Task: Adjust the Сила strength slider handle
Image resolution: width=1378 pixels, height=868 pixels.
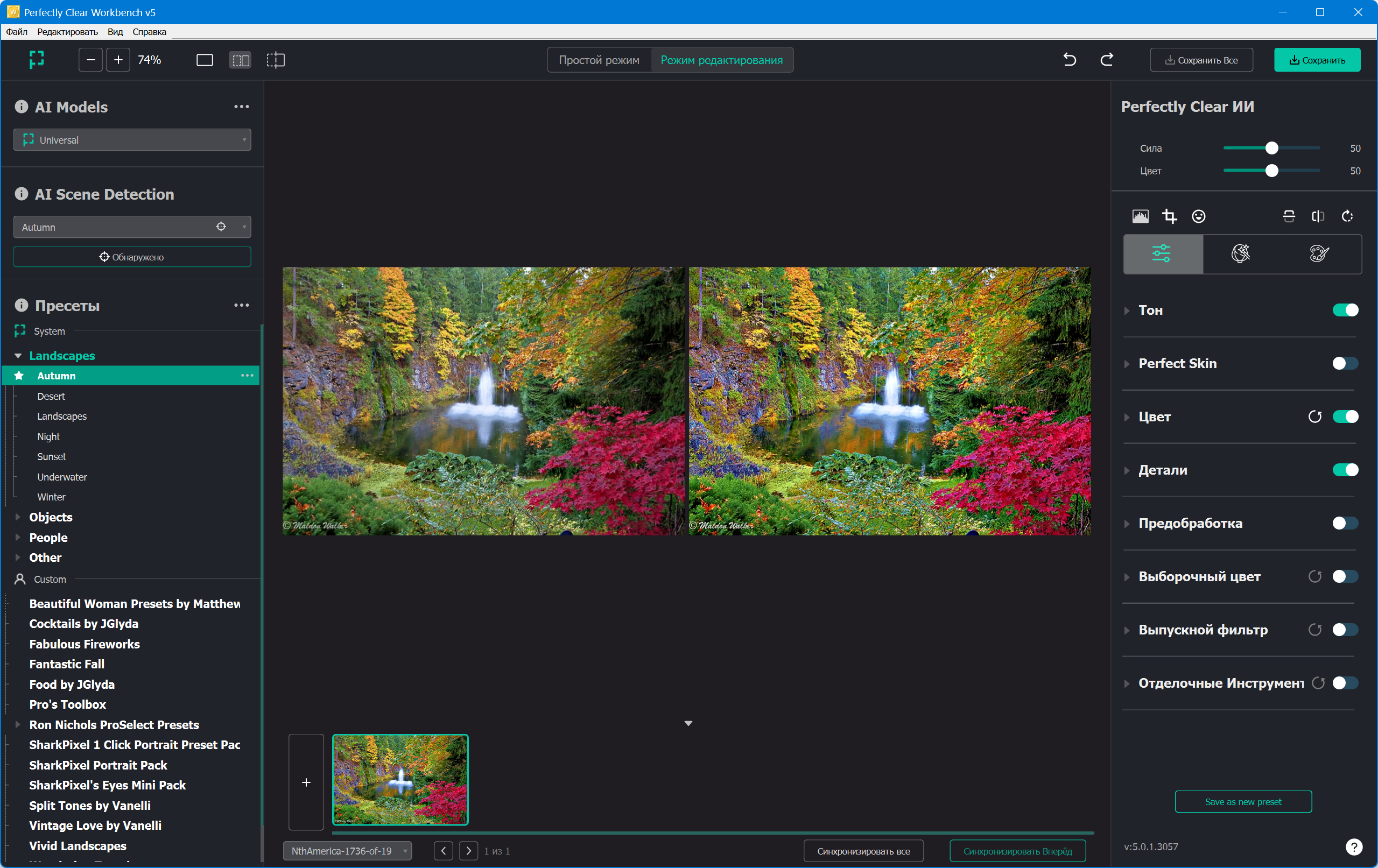Action: click(1271, 148)
